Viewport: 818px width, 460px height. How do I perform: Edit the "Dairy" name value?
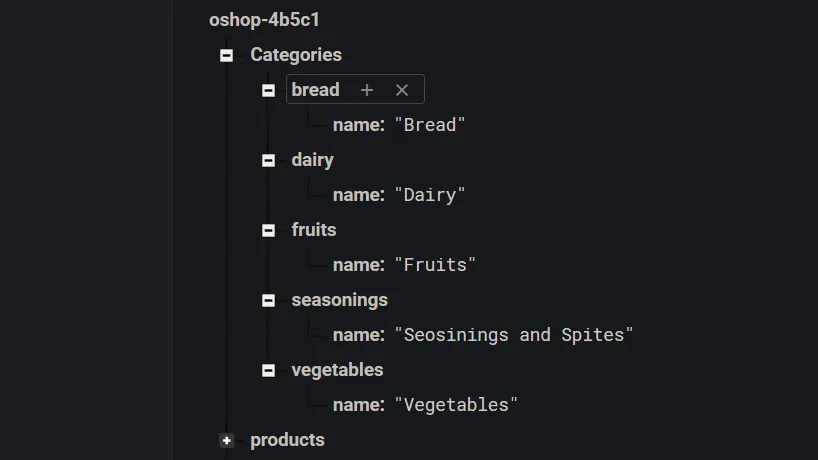[430, 195]
